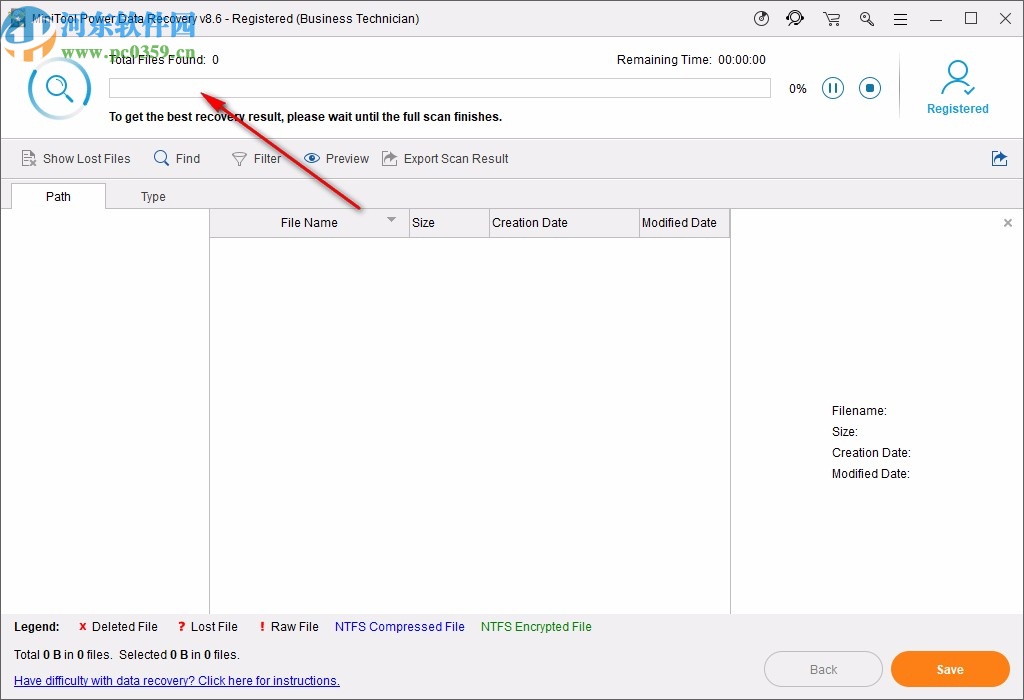Click the Back button

(x=824, y=669)
